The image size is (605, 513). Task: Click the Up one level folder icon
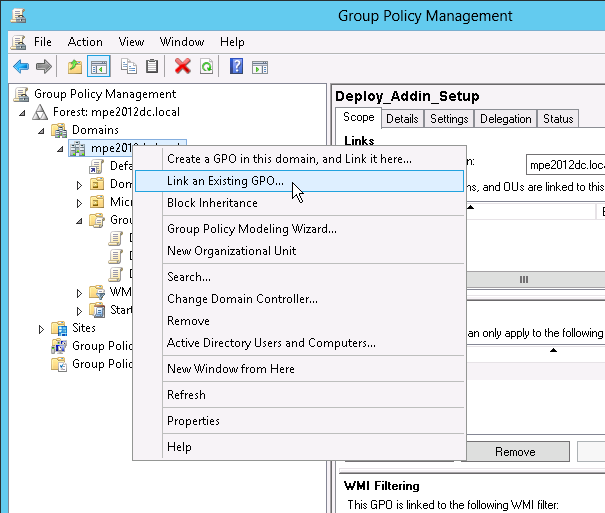[x=74, y=67]
